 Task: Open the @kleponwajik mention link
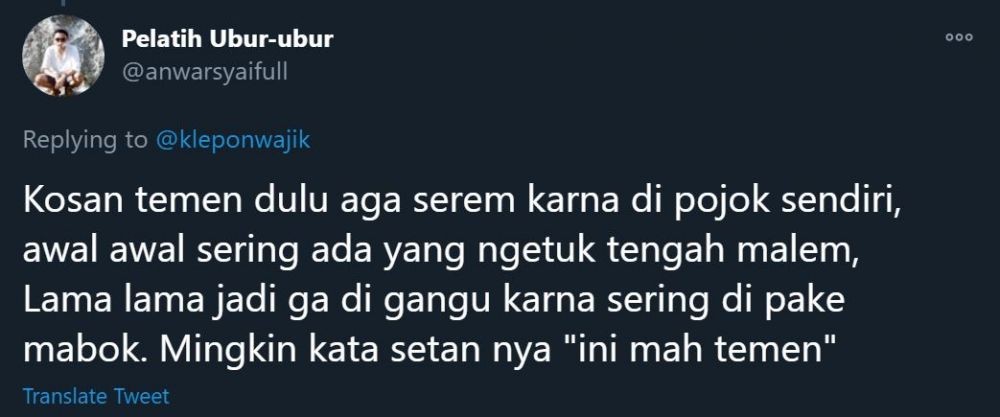click(x=233, y=140)
